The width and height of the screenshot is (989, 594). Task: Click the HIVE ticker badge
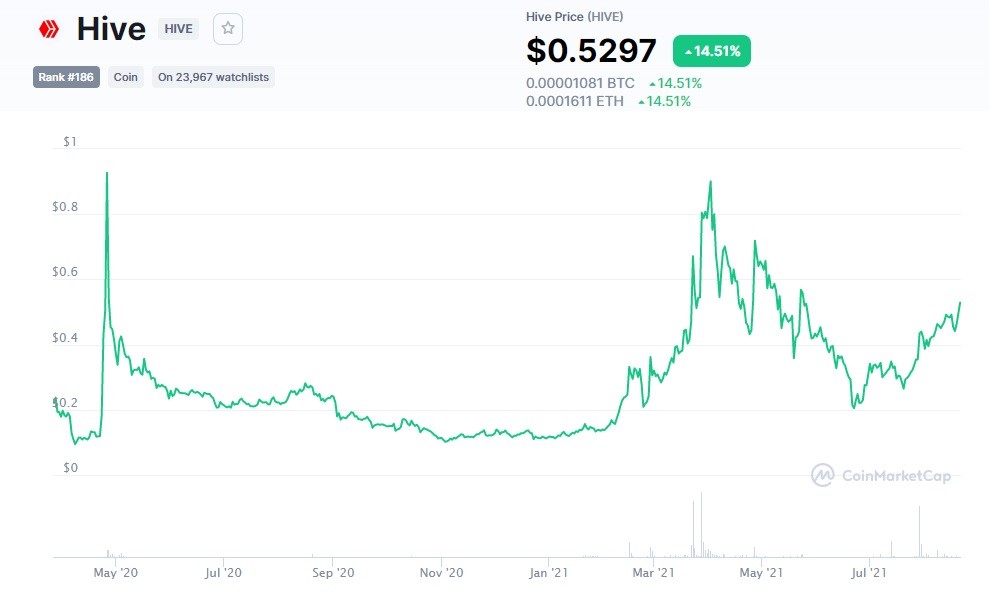tap(178, 29)
